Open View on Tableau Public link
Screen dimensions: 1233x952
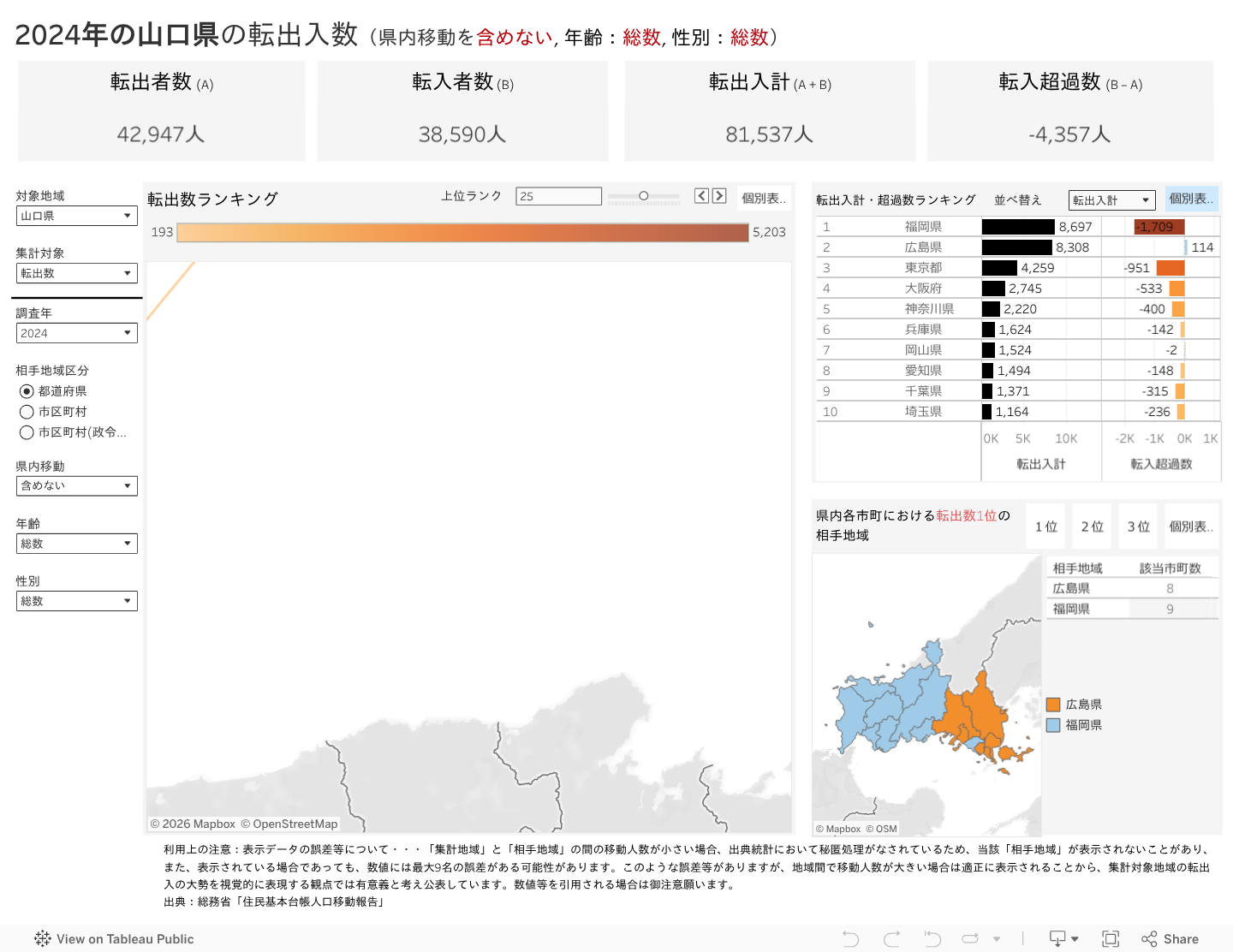tap(115, 939)
